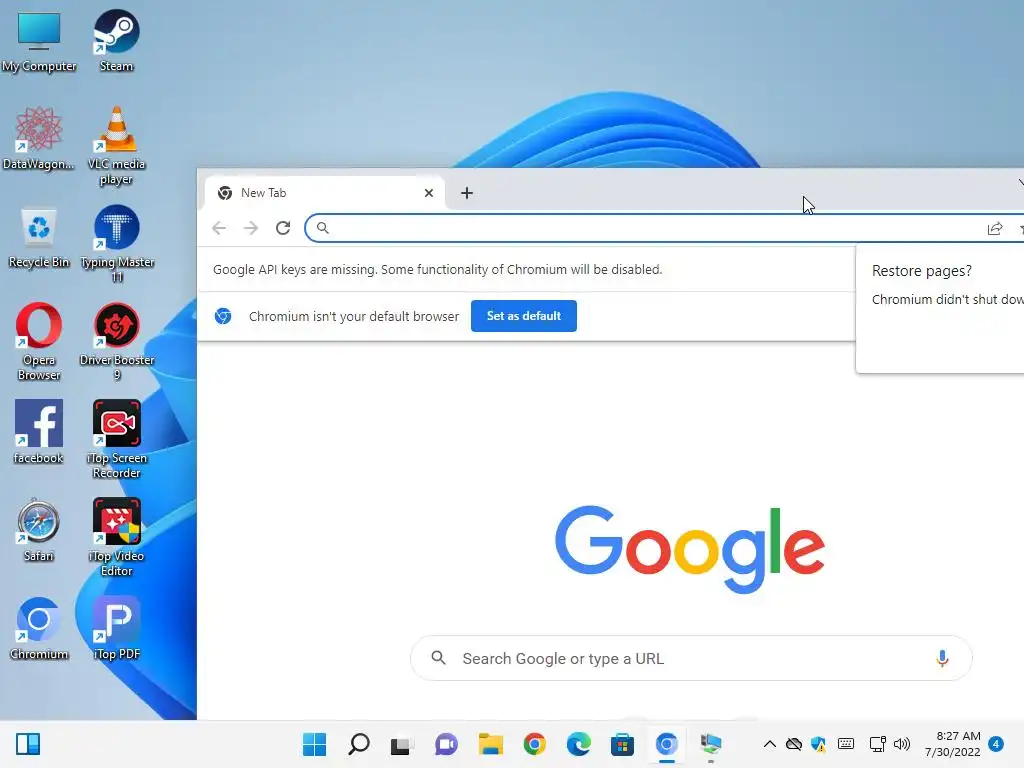Open the volume control tray icon

(x=902, y=744)
